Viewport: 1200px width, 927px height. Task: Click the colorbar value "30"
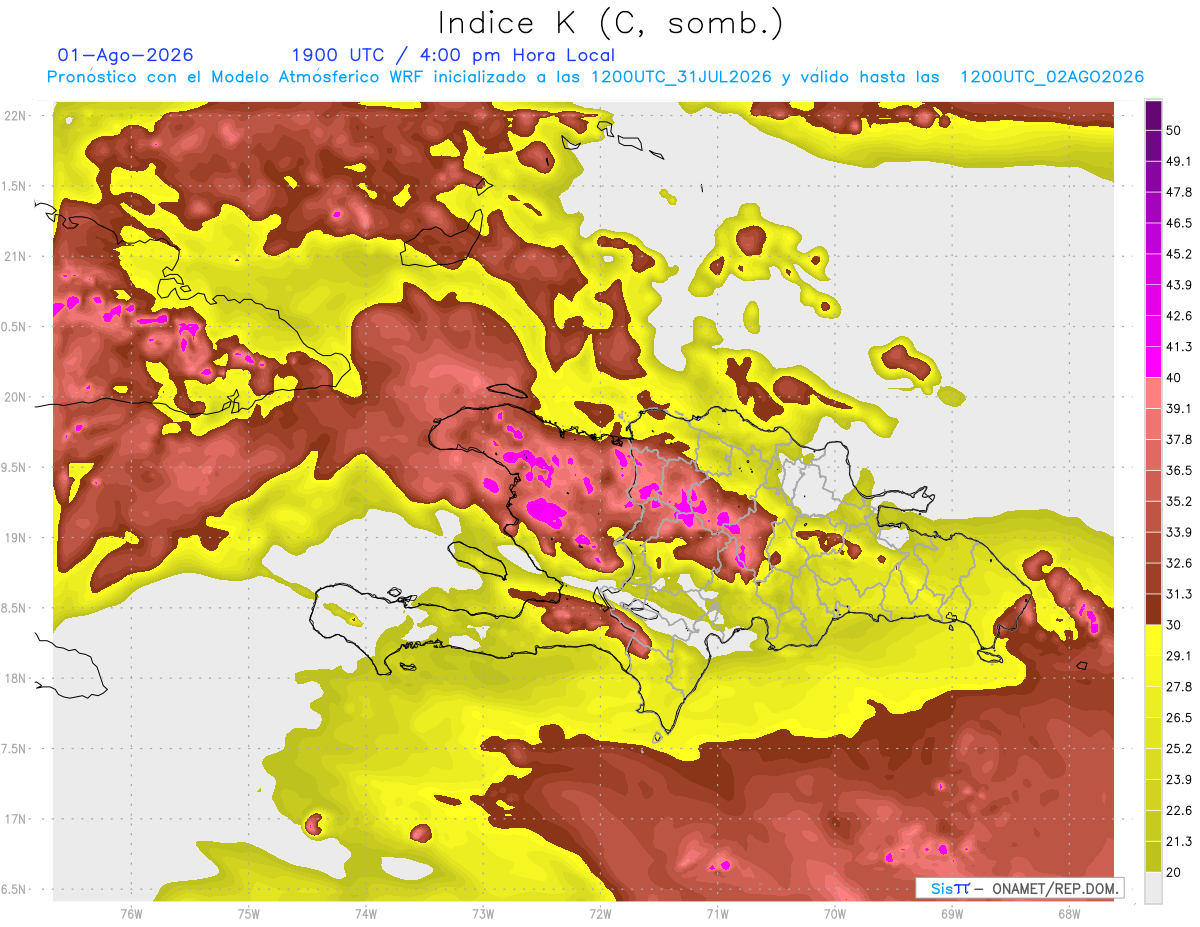point(1175,625)
